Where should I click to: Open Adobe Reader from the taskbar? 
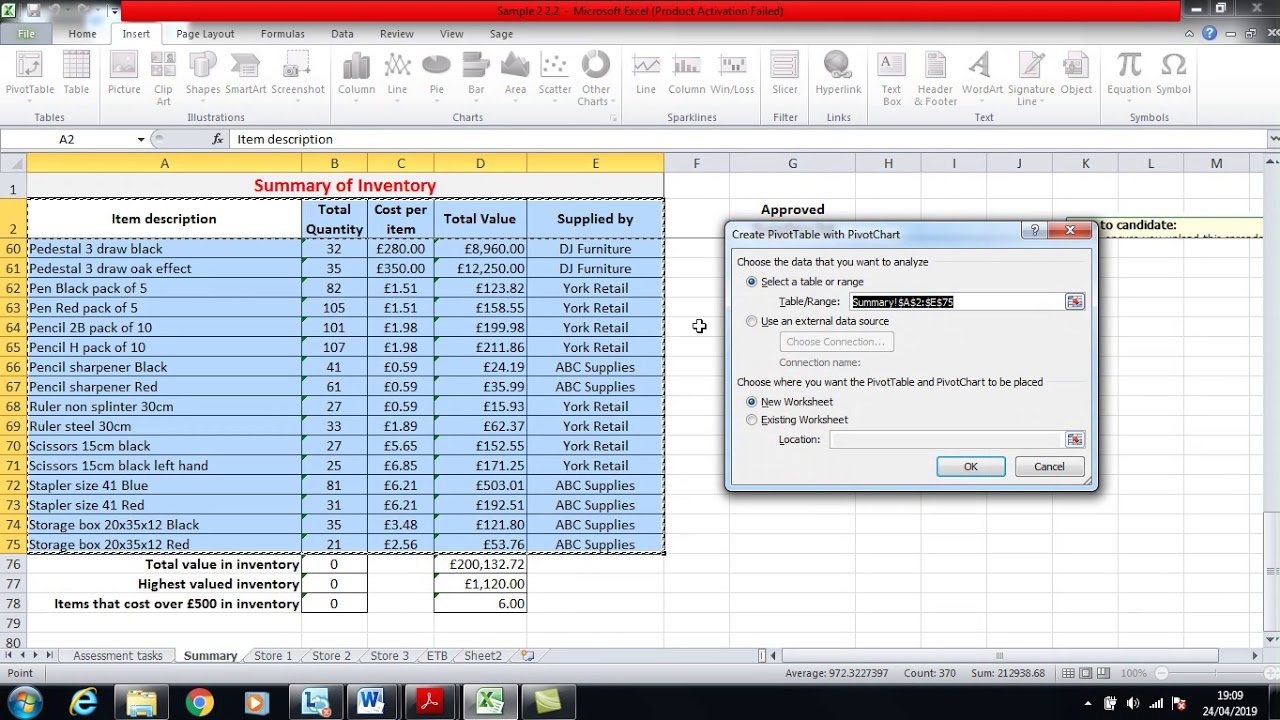pyautogui.click(x=430, y=703)
